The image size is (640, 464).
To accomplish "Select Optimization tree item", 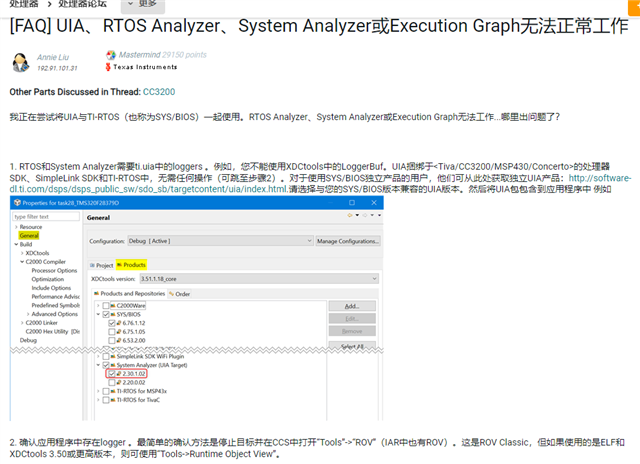I will pos(48,279).
